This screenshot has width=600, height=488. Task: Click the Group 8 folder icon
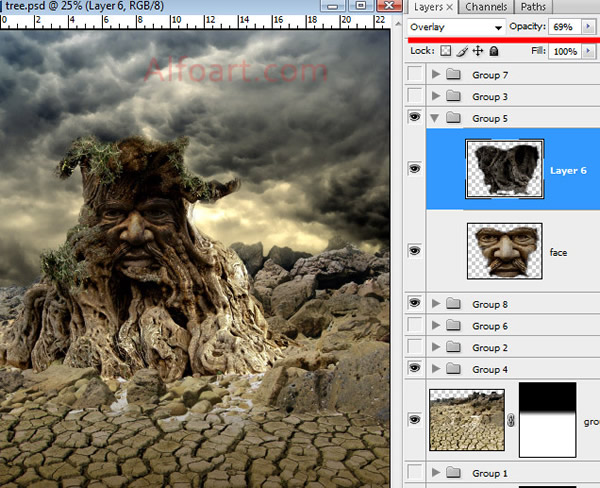(452, 303)
